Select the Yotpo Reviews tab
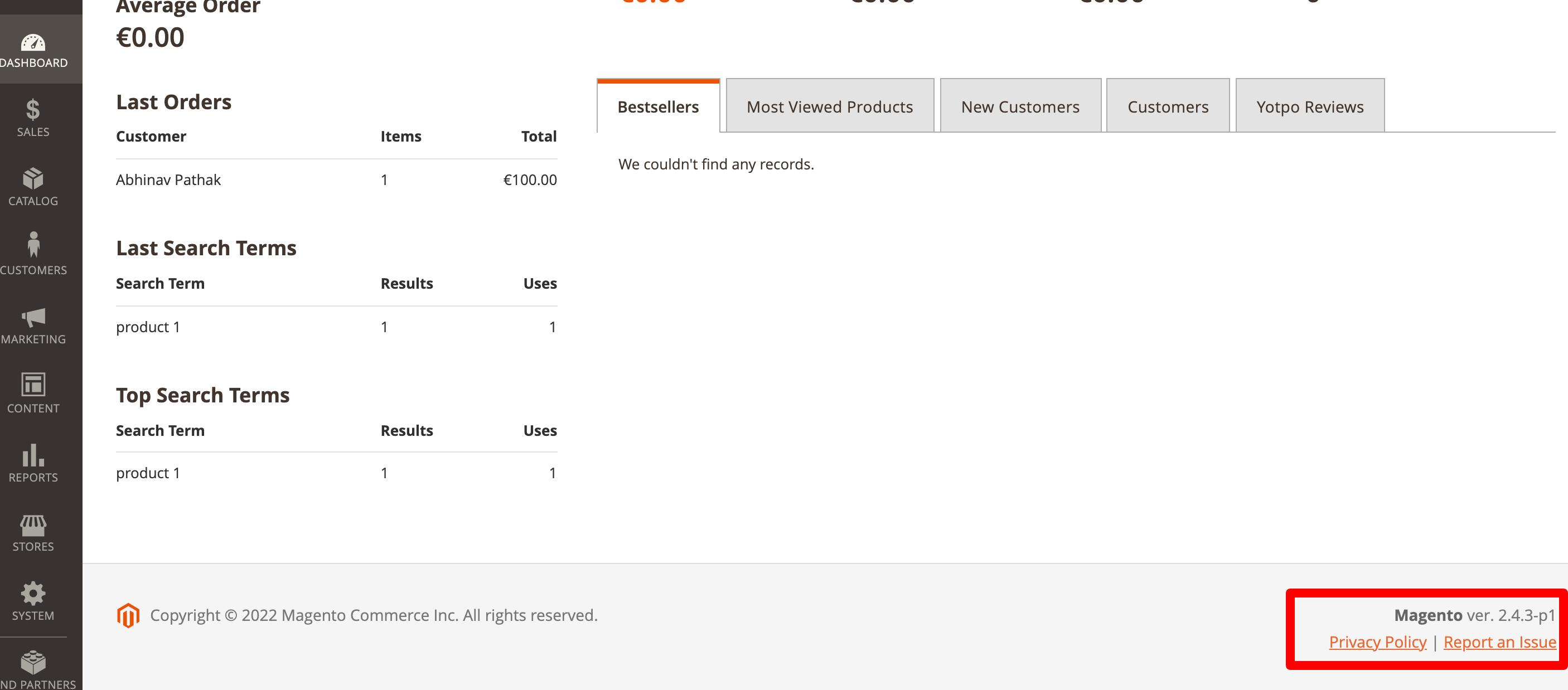The height and width of the screenshot is (690, 1568). click(1309, 106)
